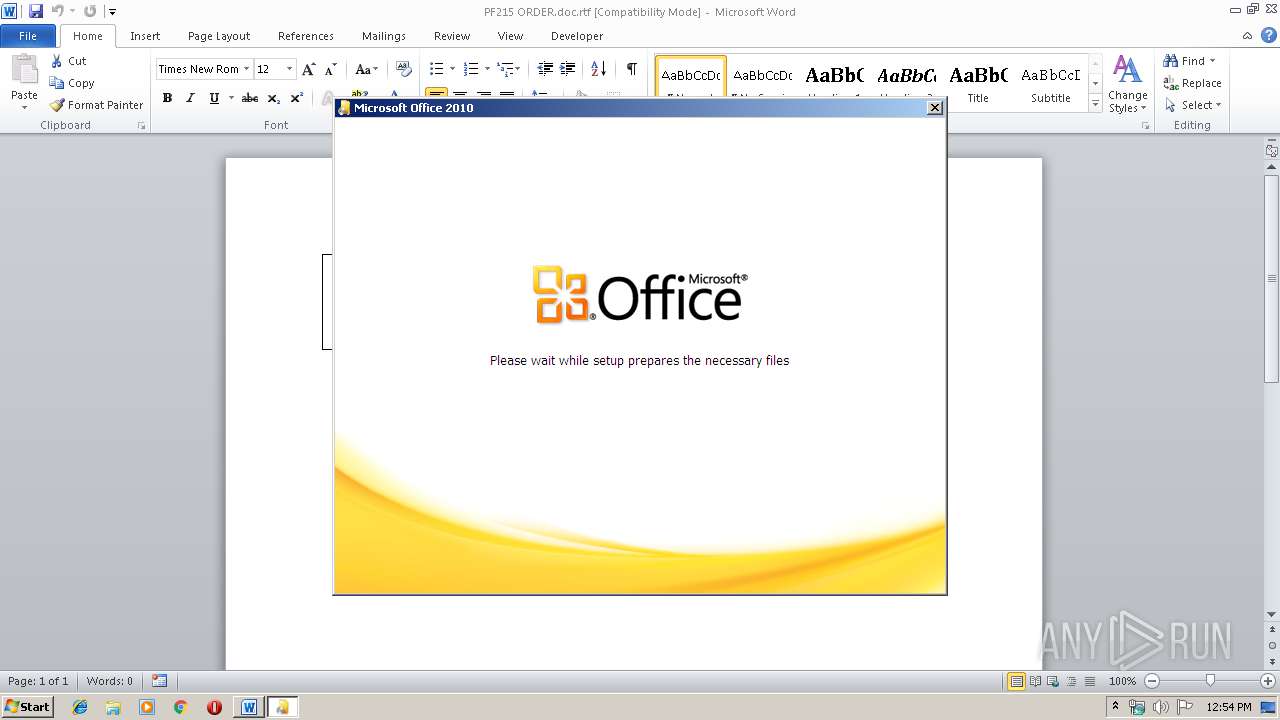Click the Find button in Editing group
The height and width of the screenshot is (720, 1280).
(x=1189, y=61)
